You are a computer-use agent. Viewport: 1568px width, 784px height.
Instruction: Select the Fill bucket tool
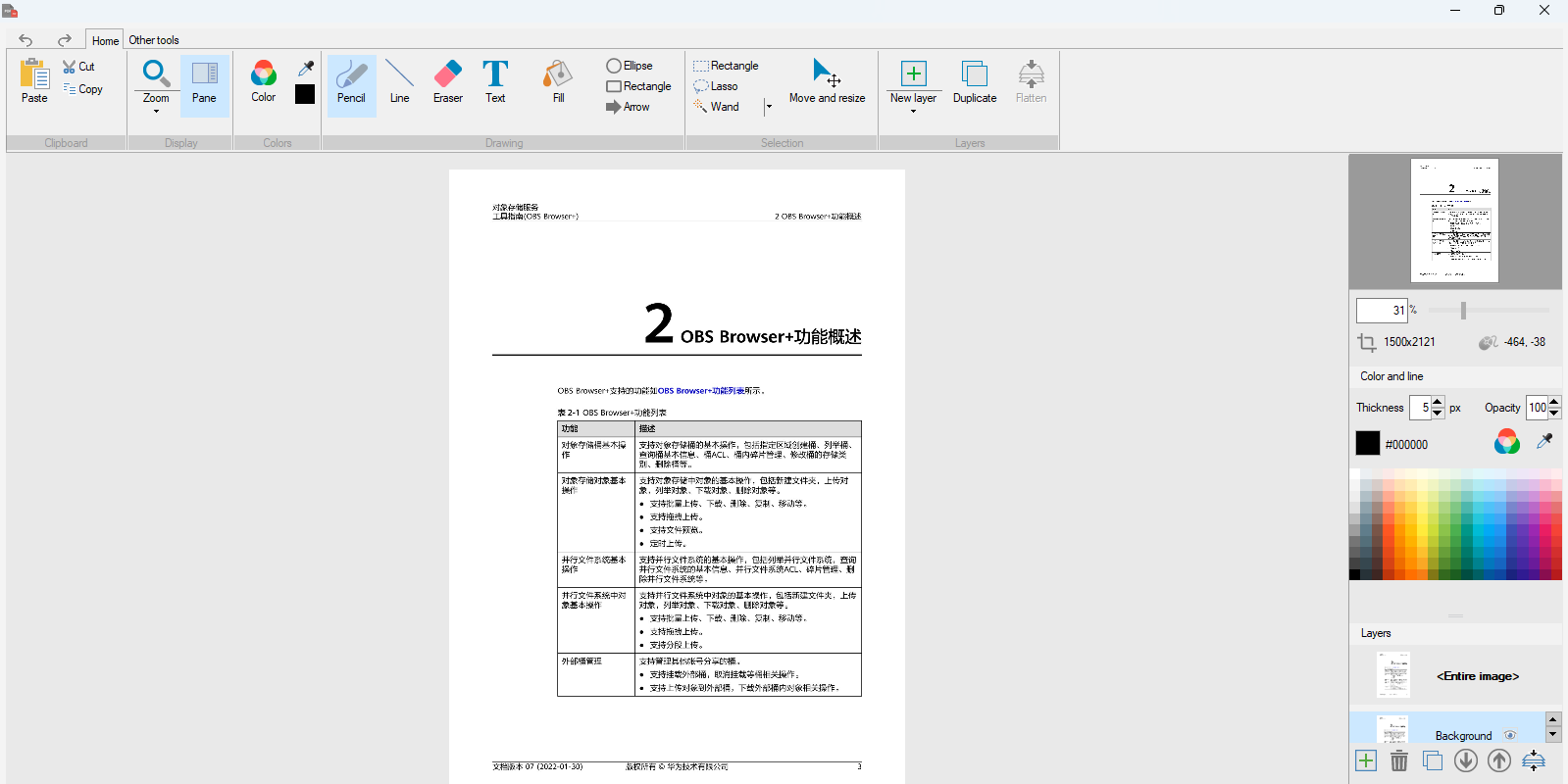pyautogui.click(x=558, y=81)
